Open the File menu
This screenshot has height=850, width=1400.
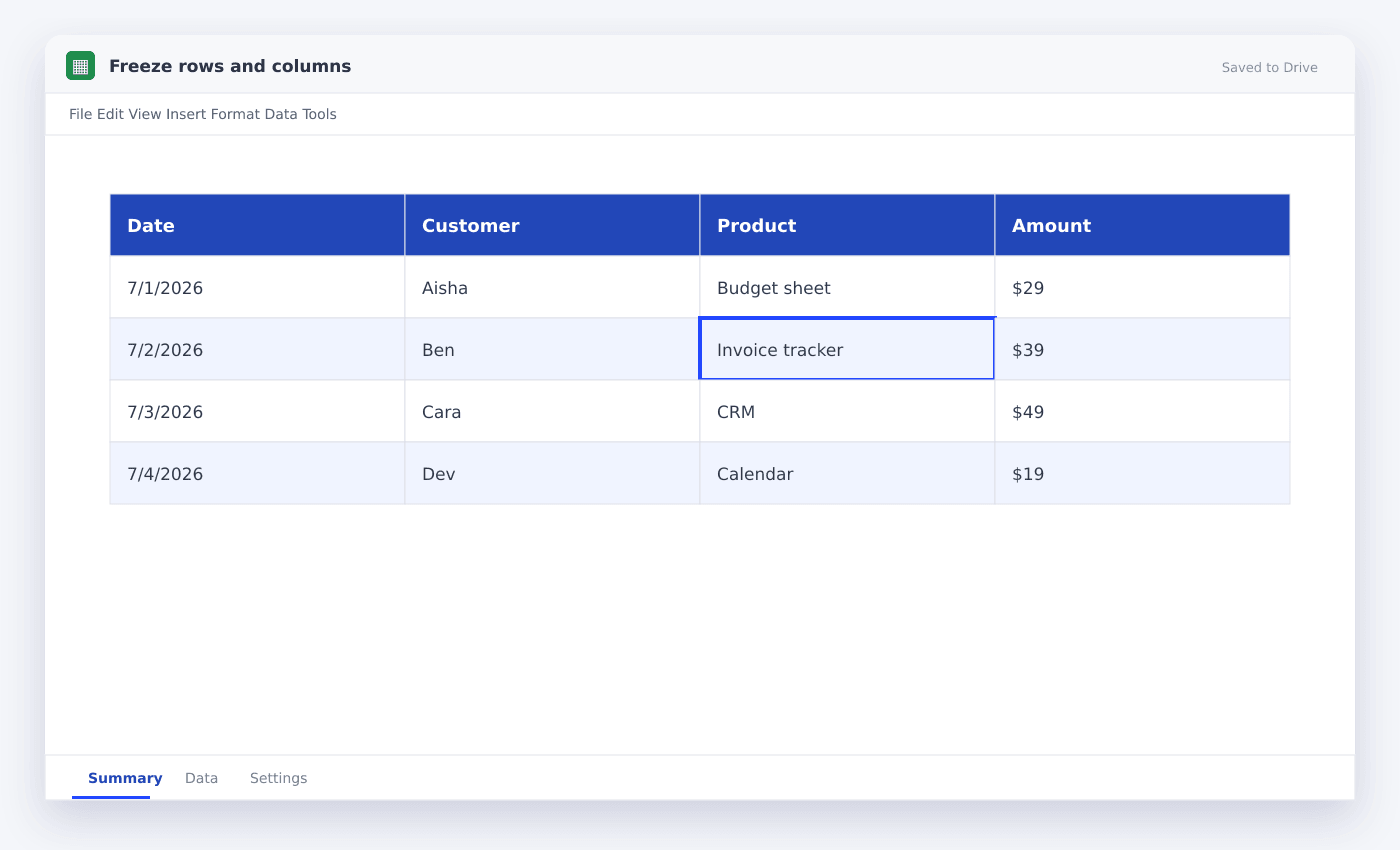[80, 114]
